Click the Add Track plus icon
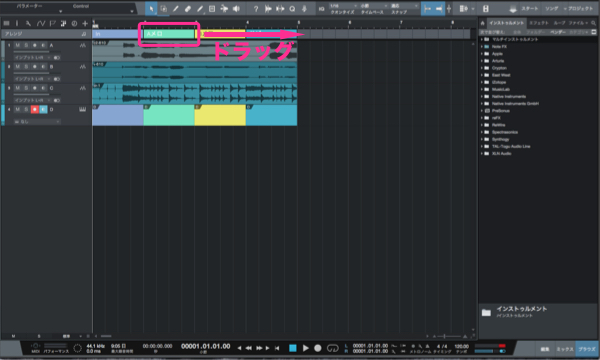 (x=85, y=24)
